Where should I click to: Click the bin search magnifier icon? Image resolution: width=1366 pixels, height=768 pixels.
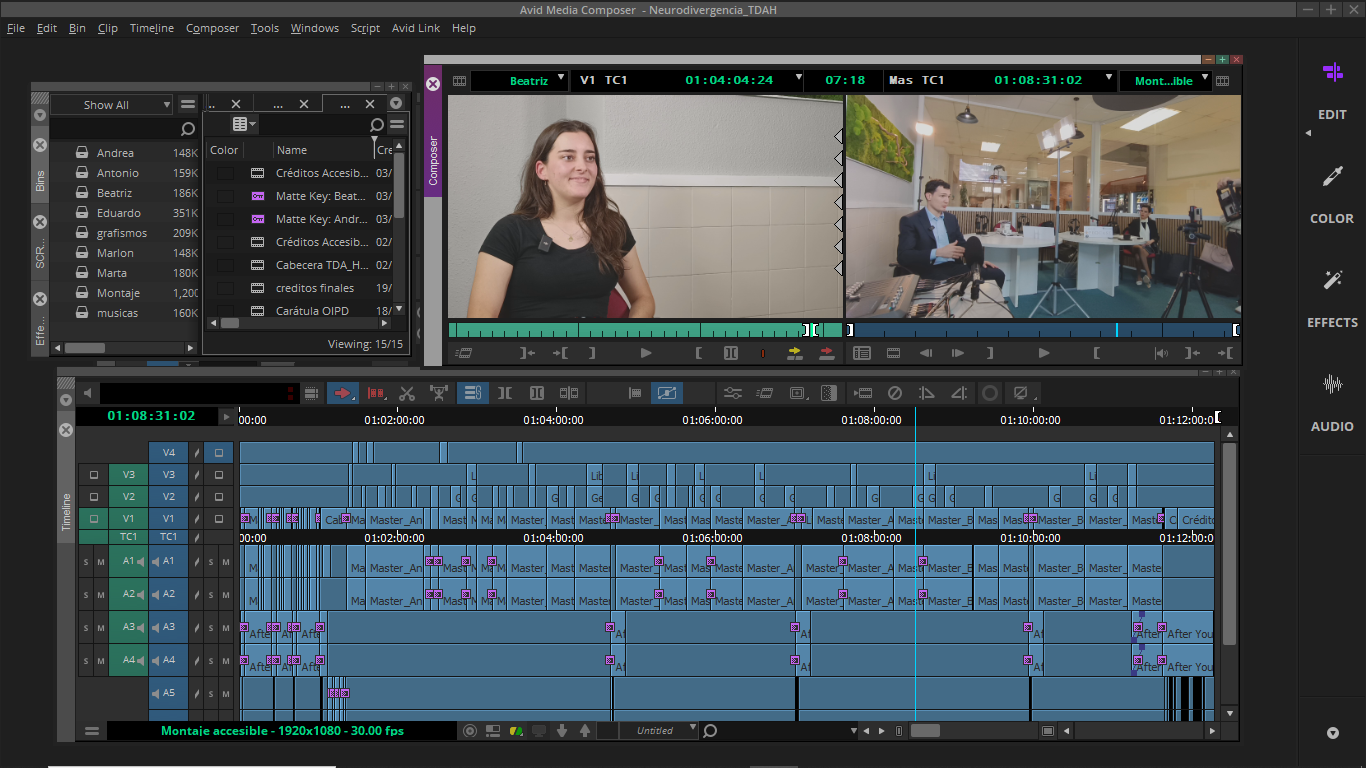[x=377, y=125]
